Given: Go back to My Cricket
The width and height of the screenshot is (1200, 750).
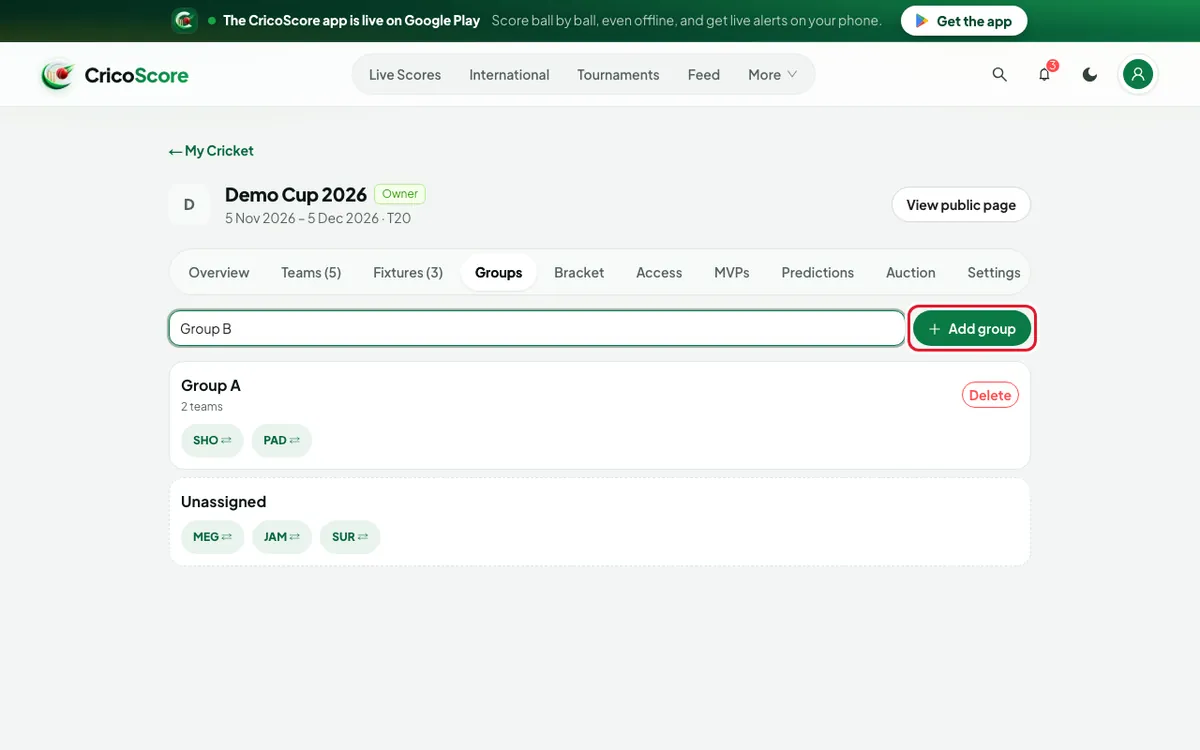Looking at the screenshot, I should 211,151.
